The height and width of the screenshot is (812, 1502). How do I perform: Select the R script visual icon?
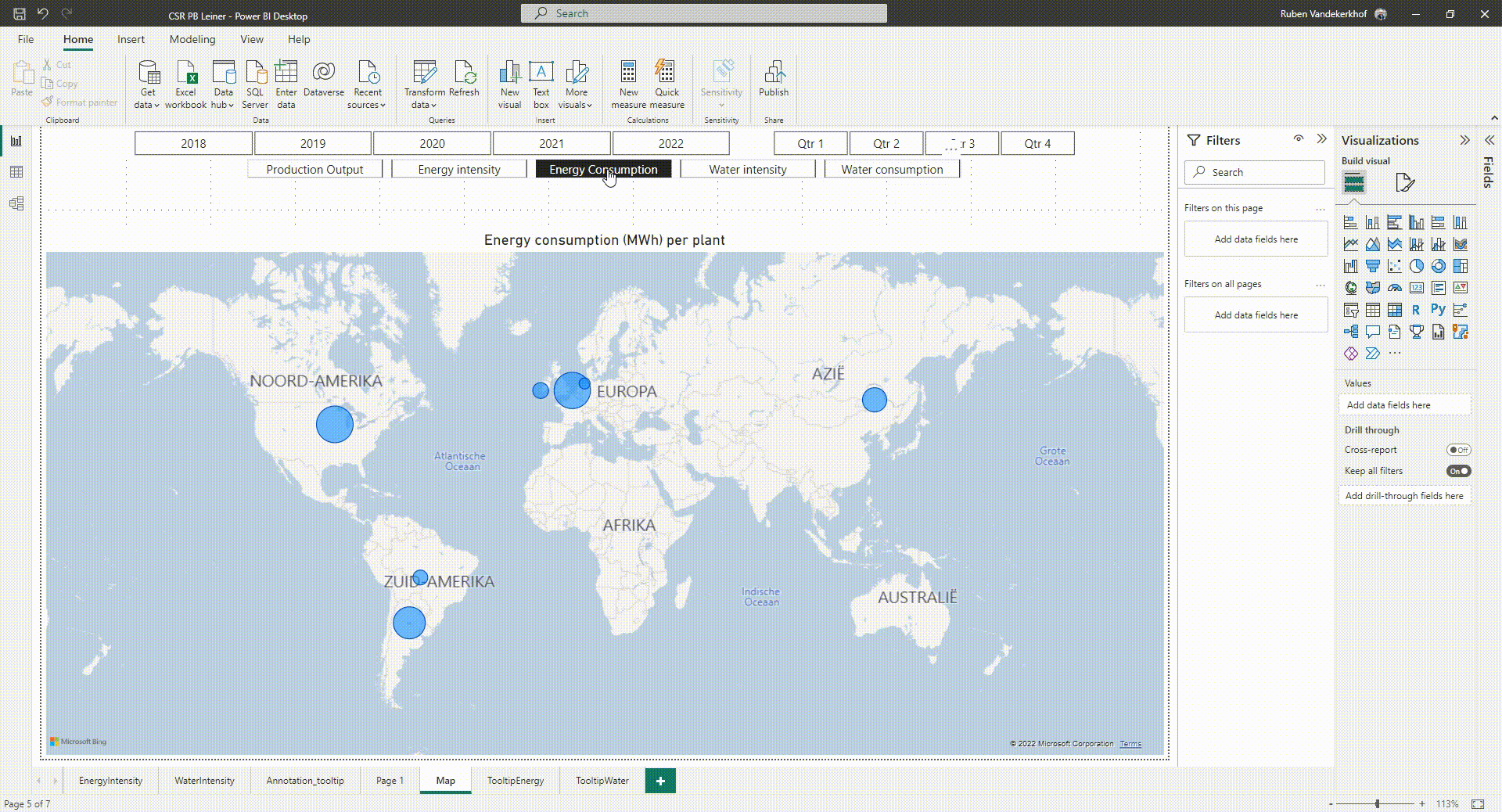[1416, 310]
